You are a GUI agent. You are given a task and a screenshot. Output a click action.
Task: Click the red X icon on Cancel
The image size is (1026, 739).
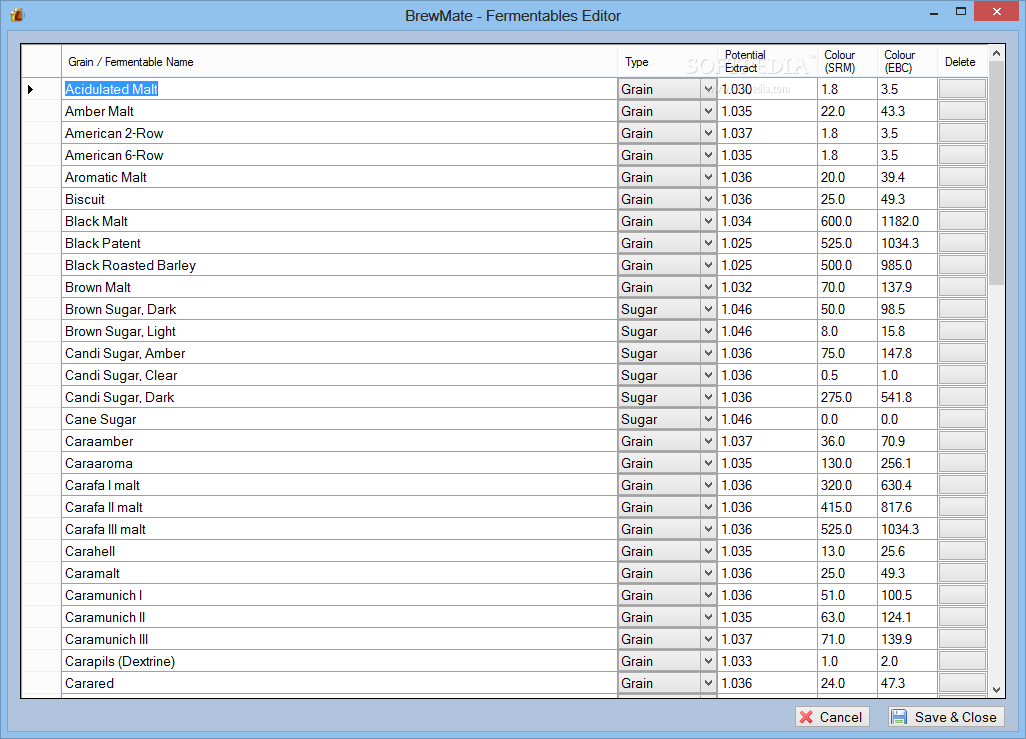click(806, 717)
